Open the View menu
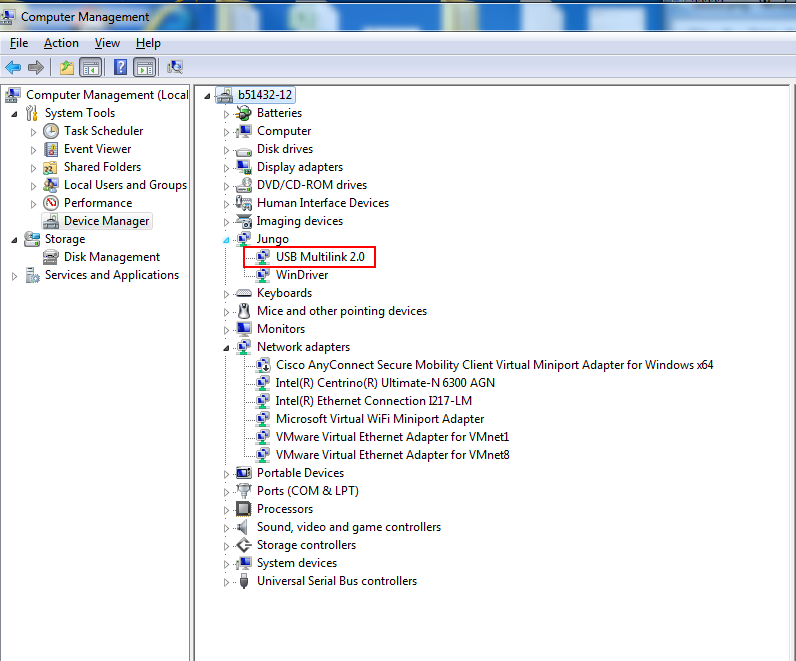The image size is (796, 661). pos(107,43)
